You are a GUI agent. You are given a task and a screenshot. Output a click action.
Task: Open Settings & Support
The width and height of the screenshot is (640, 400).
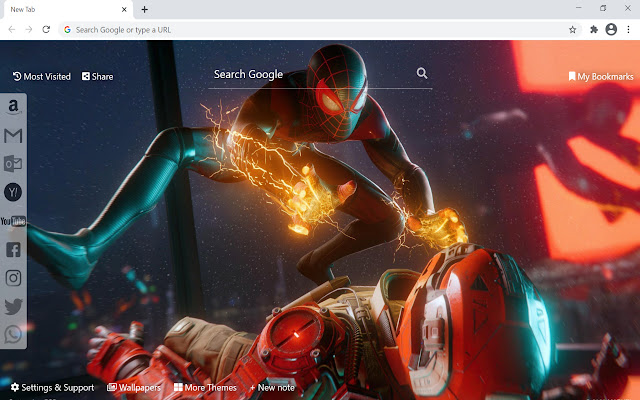[x=52, y=387]
